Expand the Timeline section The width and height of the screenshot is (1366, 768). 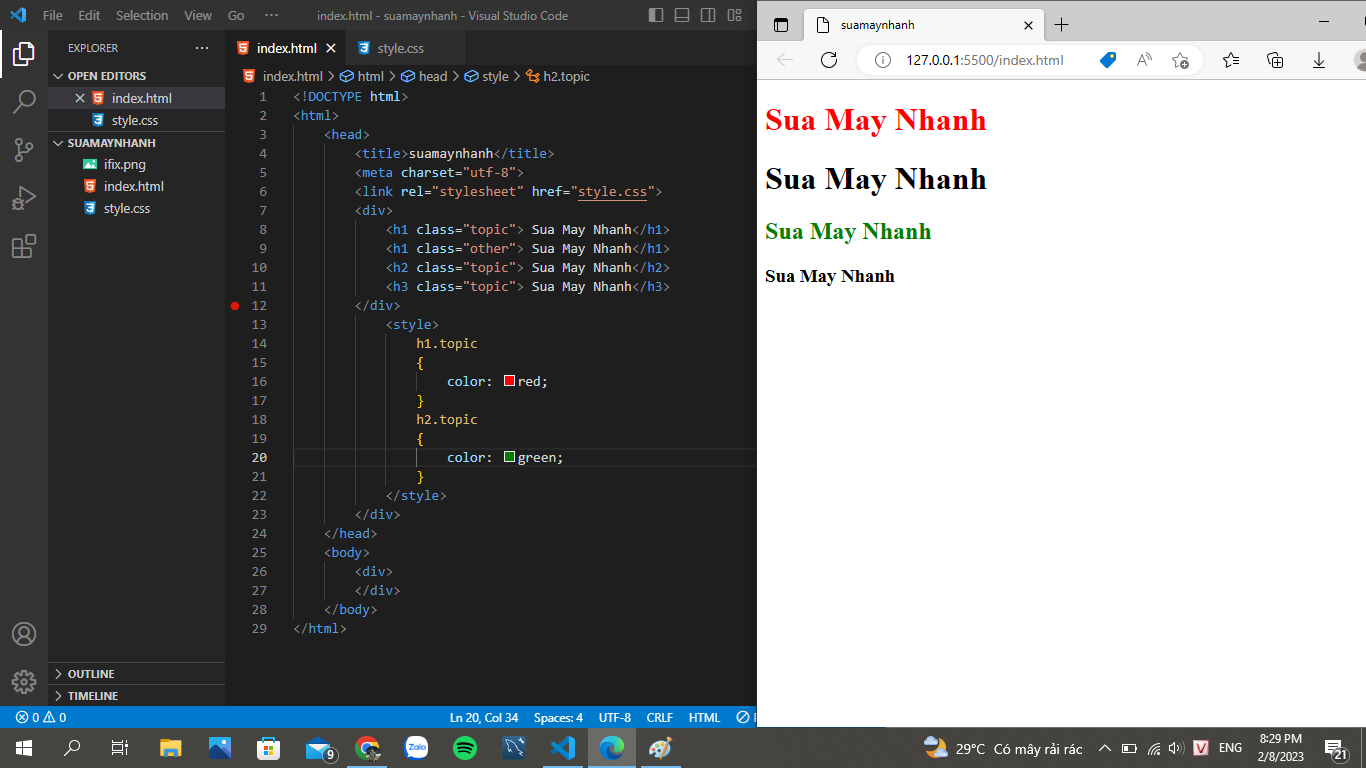(136, 696)
